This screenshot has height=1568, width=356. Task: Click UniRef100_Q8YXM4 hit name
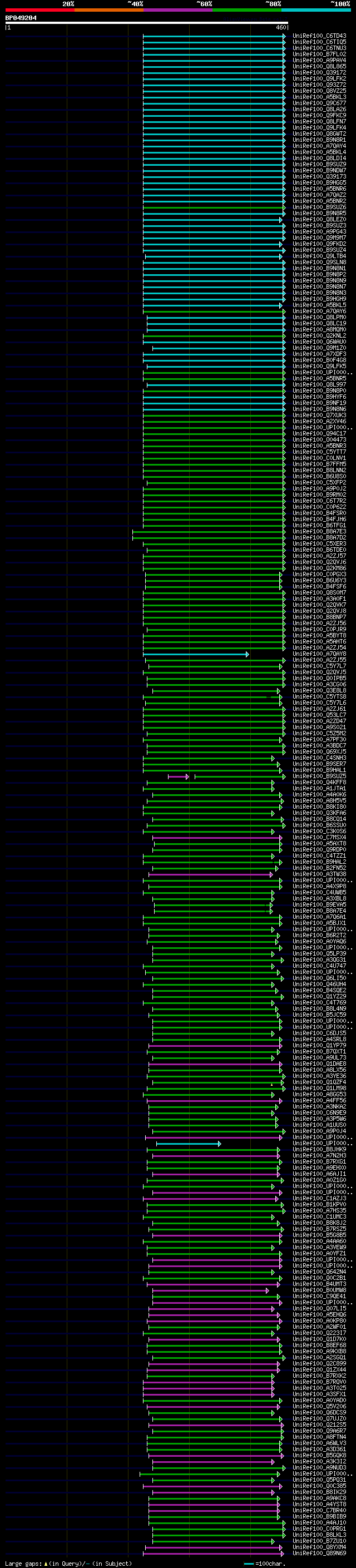pos(319,1547)
